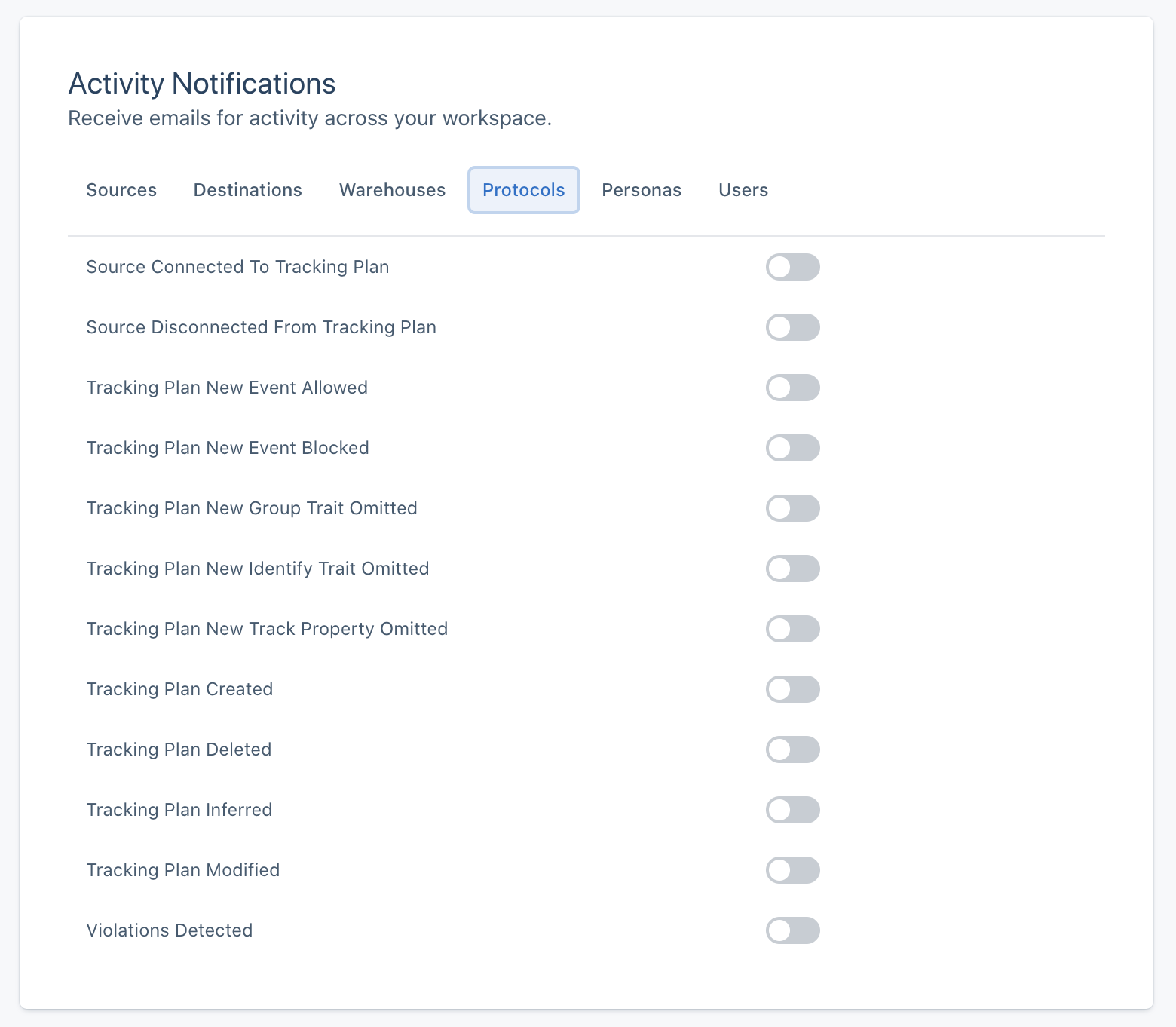This screenshot has width=1176, height=1027.
Task: Turn on Tracking Plan Created notifications
Action: pyautogui.click(x=792, y=689)
